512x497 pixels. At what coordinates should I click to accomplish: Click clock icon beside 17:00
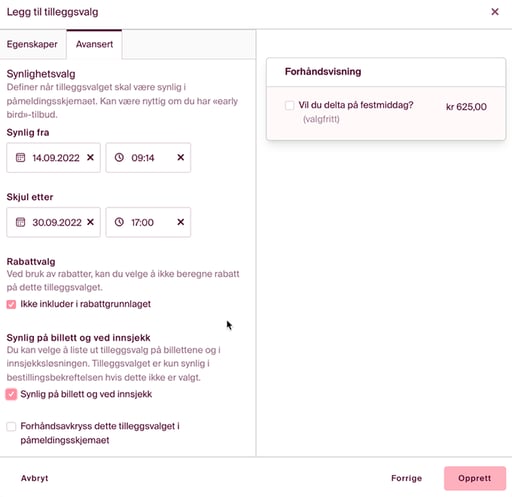point(119,222)
